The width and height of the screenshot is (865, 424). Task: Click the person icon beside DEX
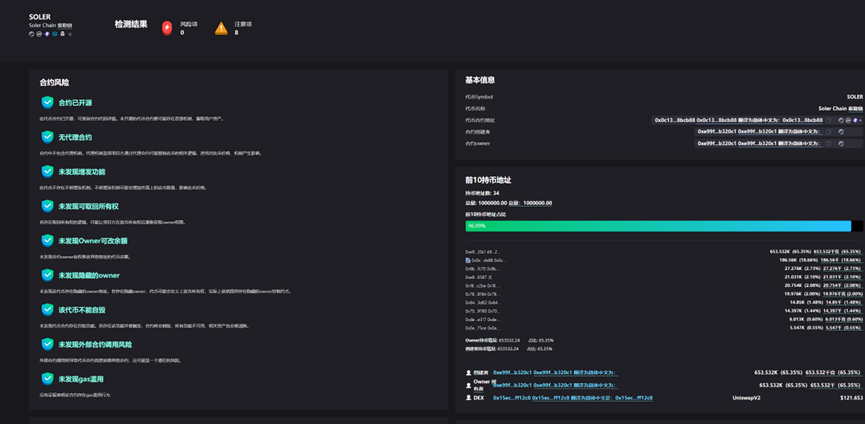[x=469, y=397]
